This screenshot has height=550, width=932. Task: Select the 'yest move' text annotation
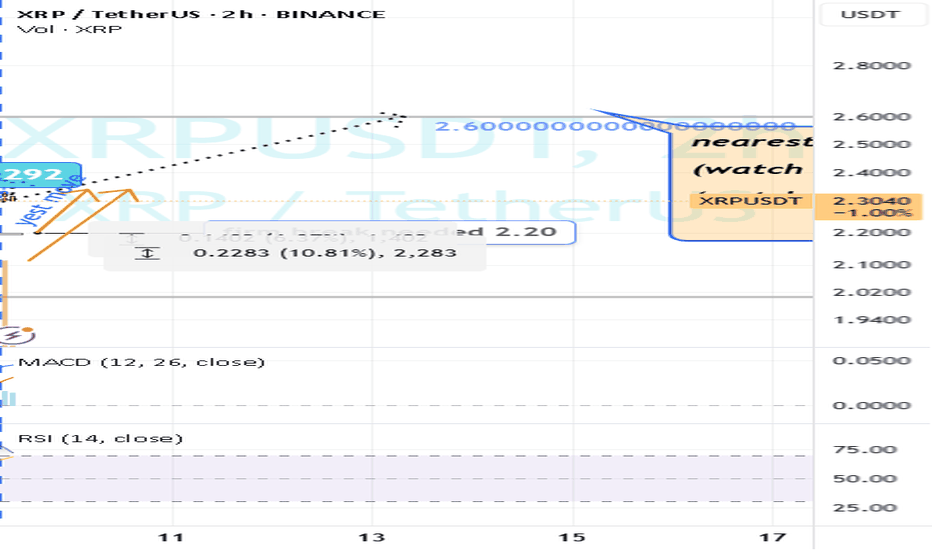point(50,201)
